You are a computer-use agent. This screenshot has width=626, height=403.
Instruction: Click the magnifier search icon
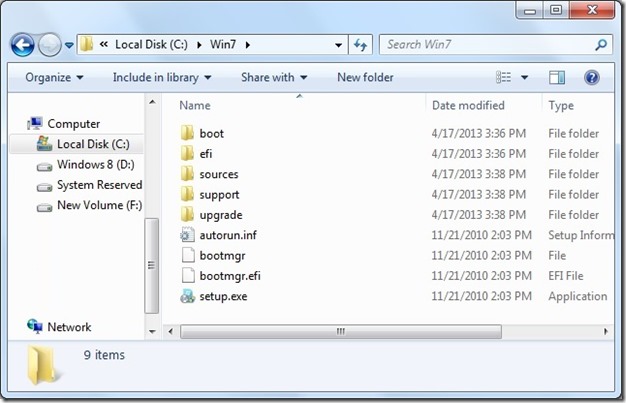[x=601, y=45]
